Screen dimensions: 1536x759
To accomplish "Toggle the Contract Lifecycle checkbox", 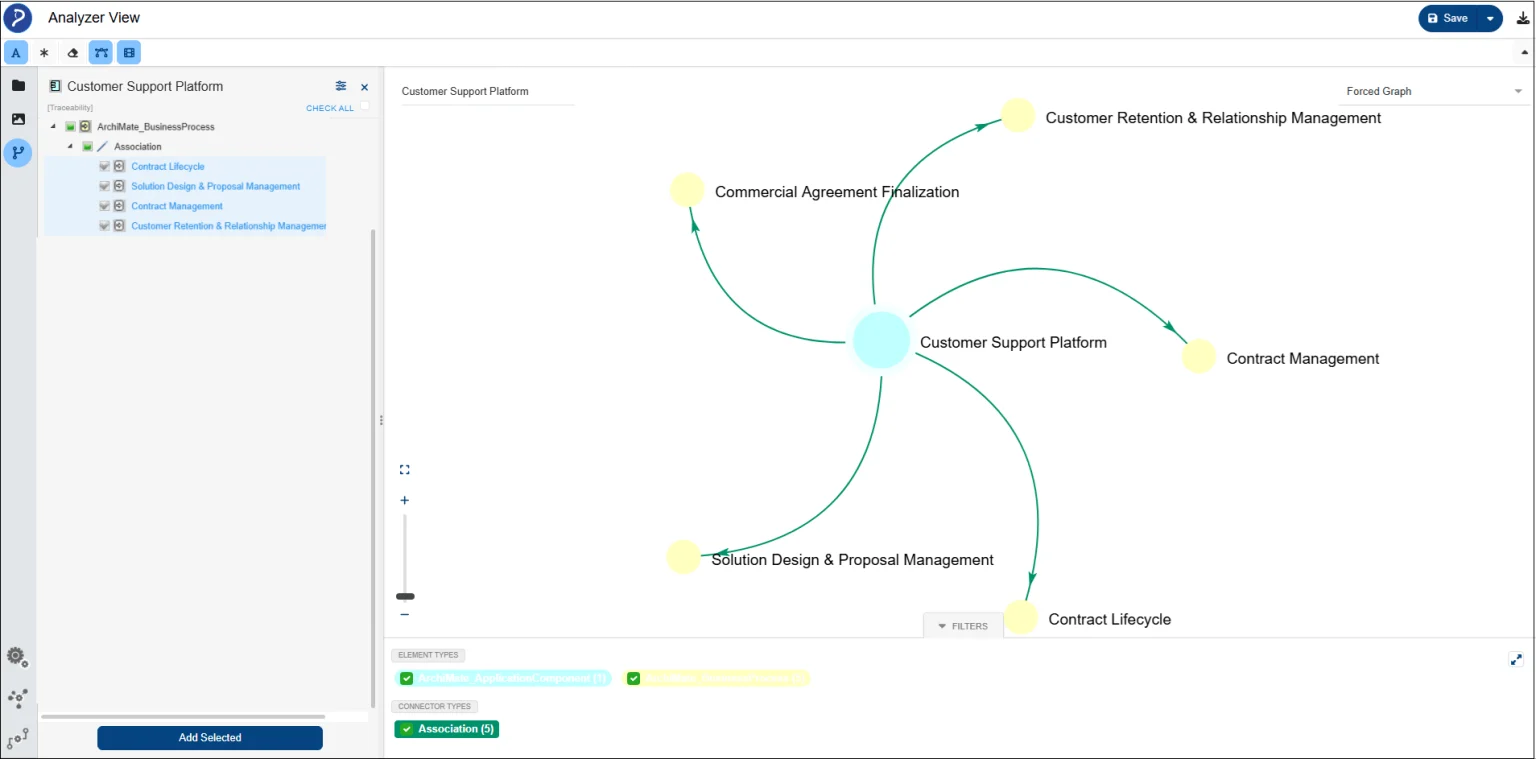I will (104, 167).
